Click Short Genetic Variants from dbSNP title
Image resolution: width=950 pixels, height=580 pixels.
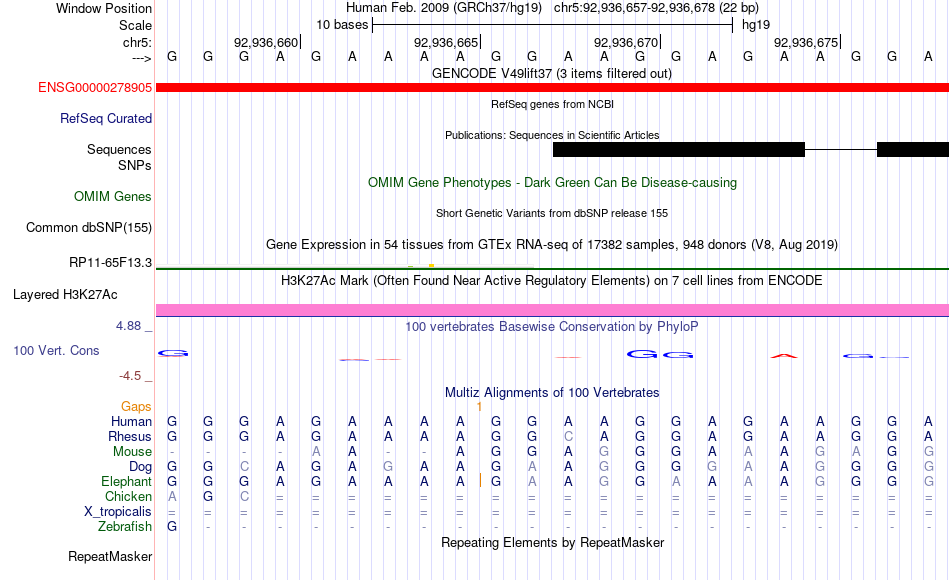(x=552, y=213)
